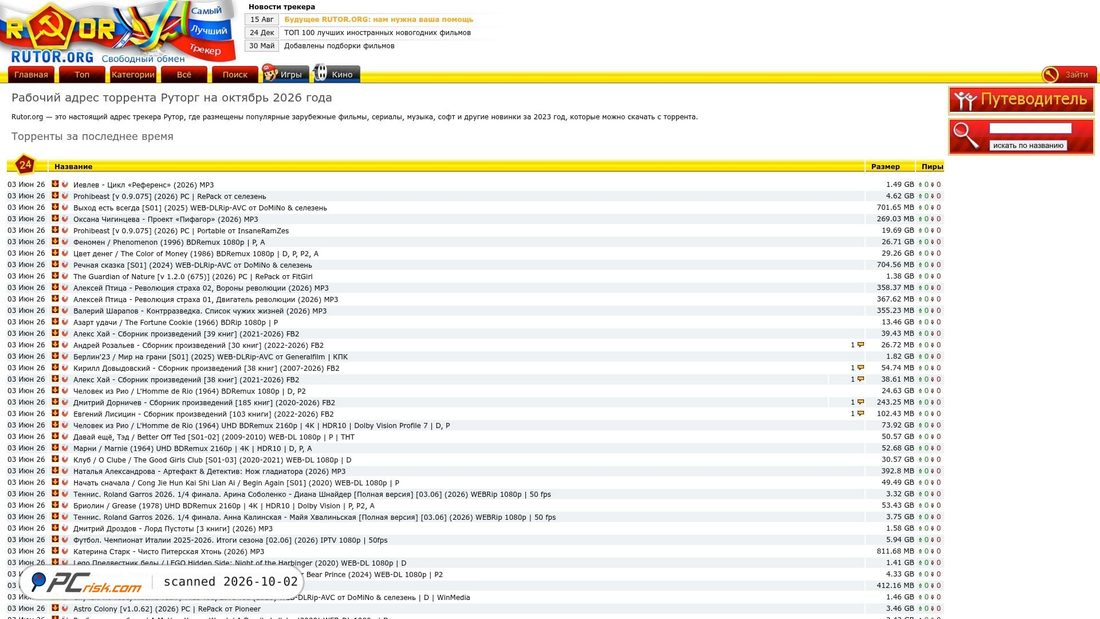Open the Кино section
The image size is (1100, 619).
pos(336,74)
